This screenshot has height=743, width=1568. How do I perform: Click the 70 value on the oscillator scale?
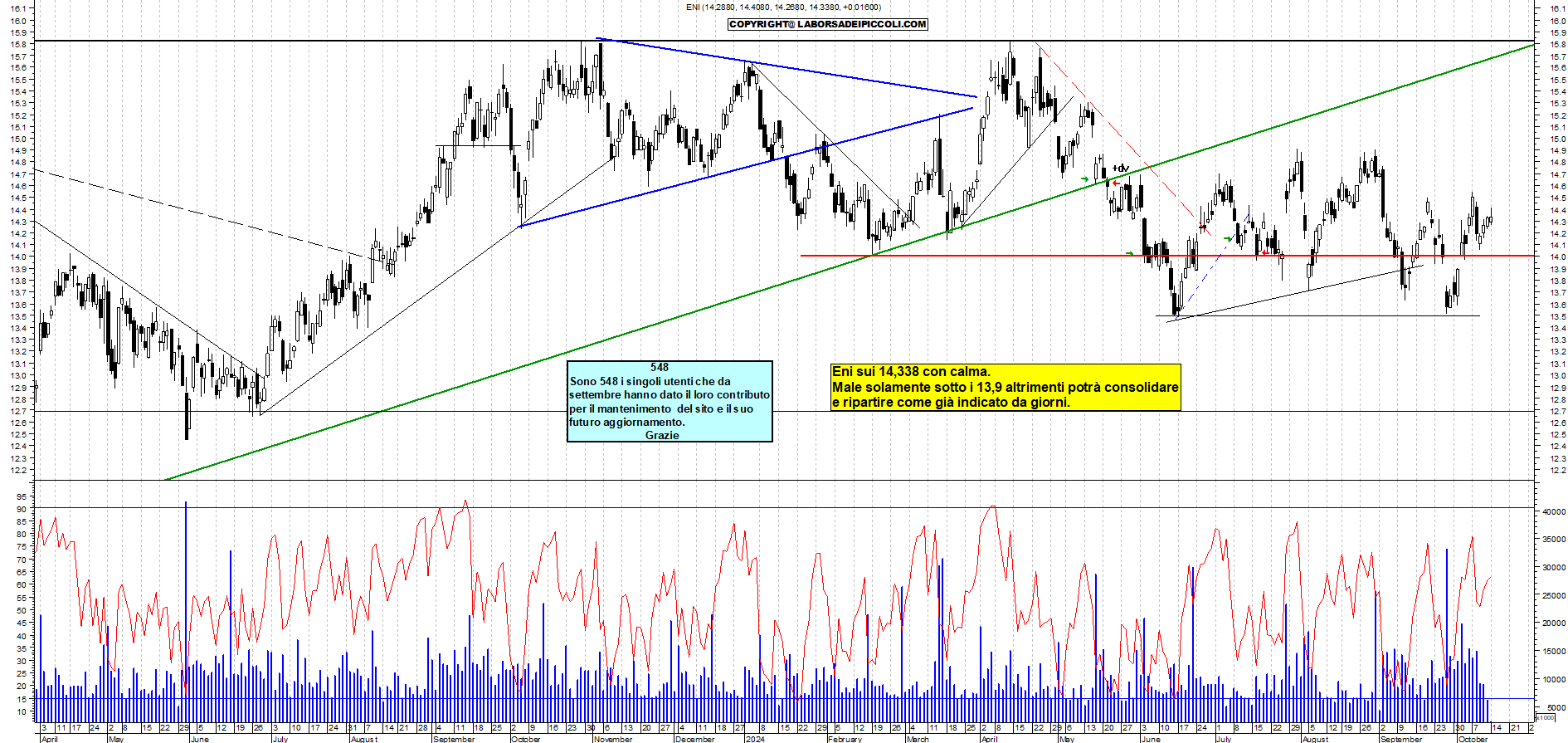(22, 560)
